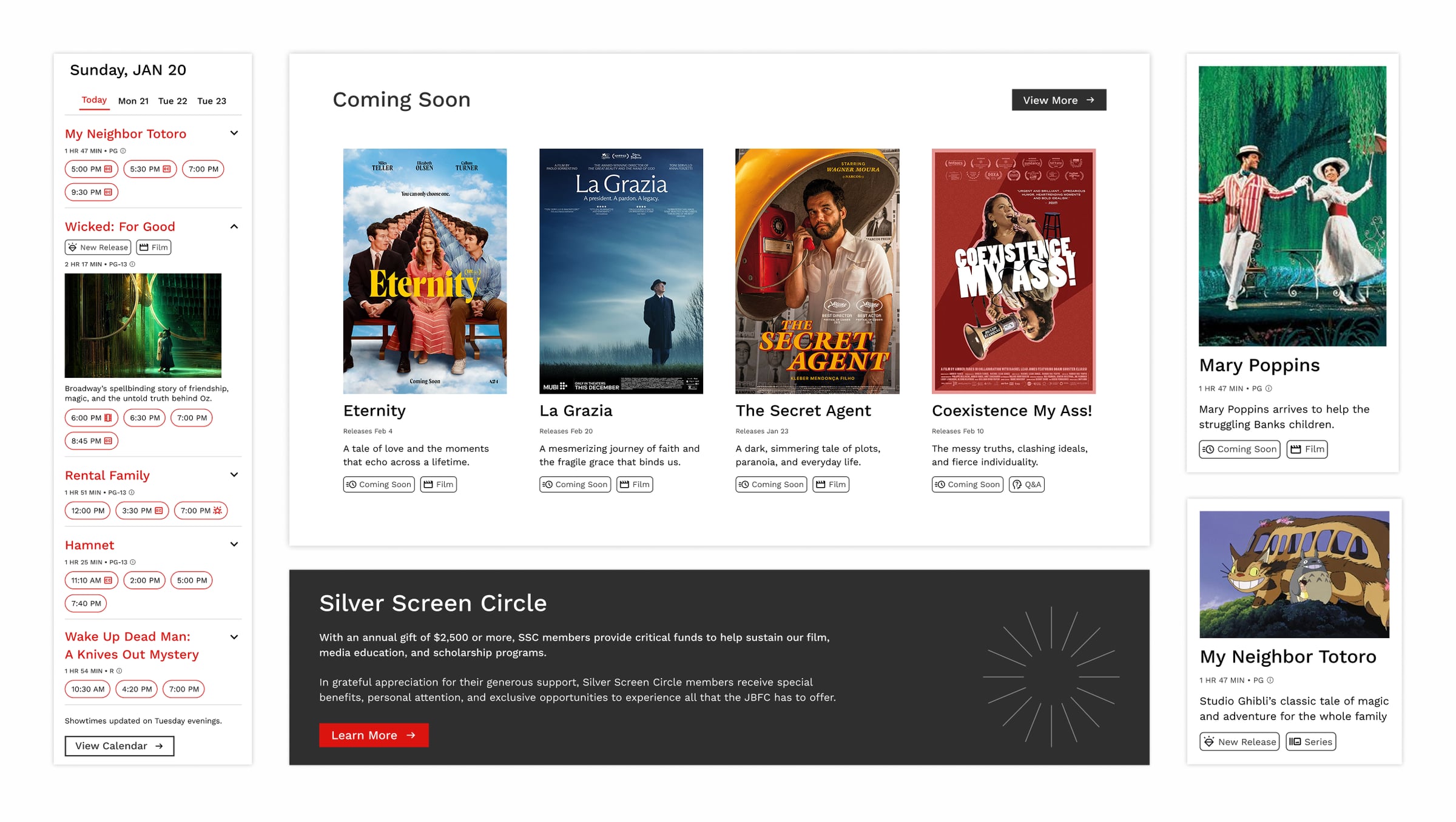Select Hamnet 7:40 PM showtime

pos(86,604)
